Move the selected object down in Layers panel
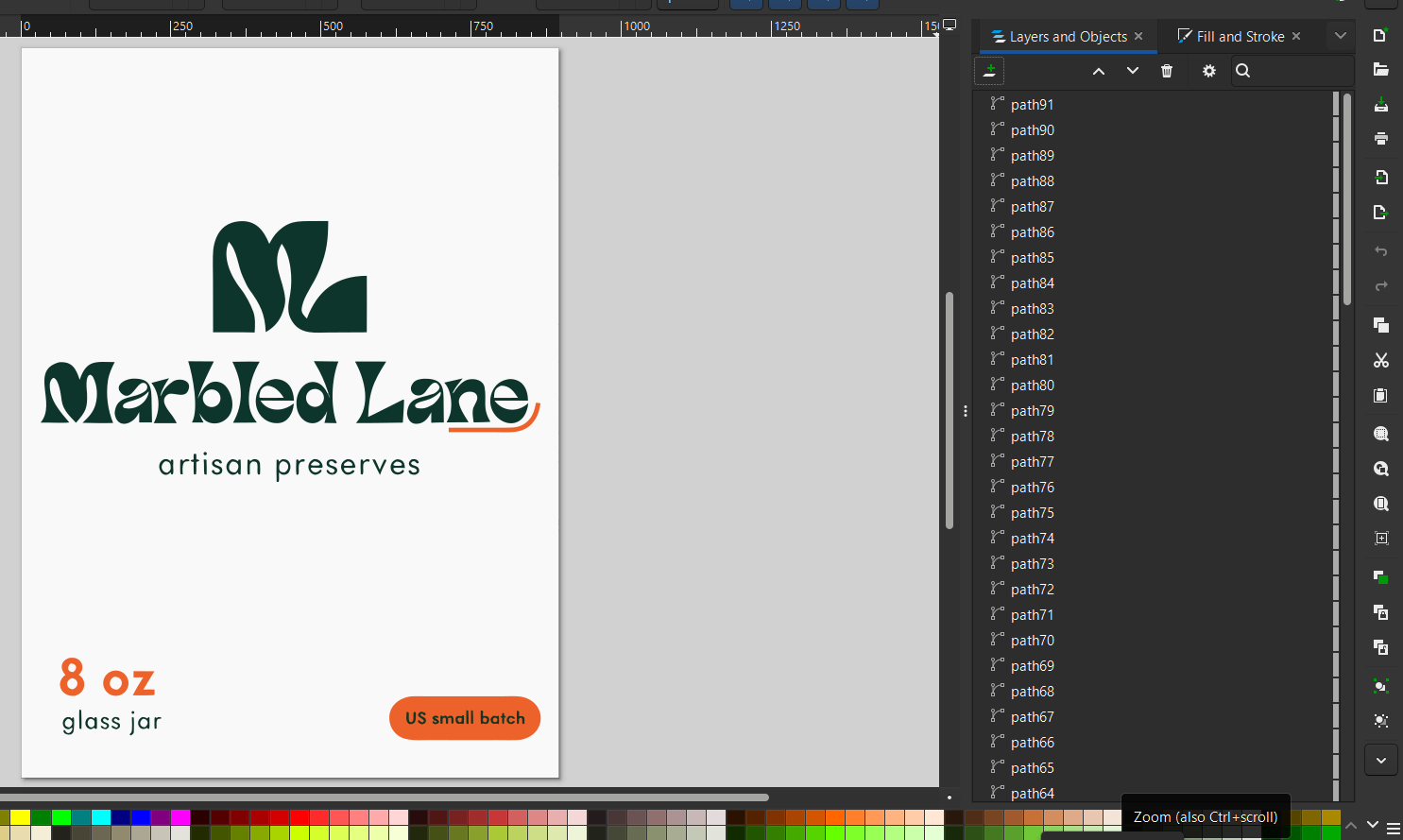The image size is (1403, 840). pyautogui.click(x=1133, y=71)
